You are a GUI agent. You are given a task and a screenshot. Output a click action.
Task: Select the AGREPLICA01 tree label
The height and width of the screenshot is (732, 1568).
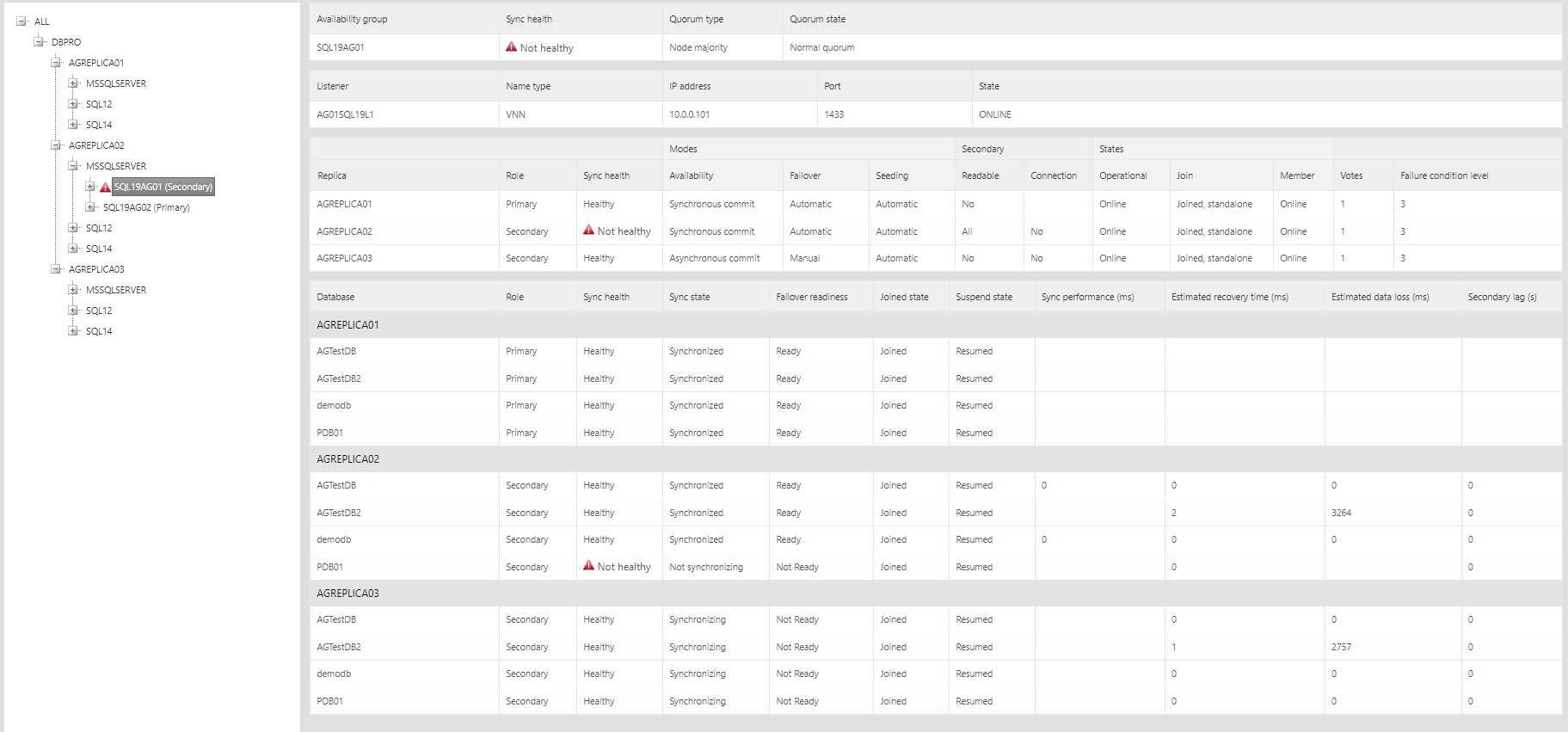coord(96,63)
